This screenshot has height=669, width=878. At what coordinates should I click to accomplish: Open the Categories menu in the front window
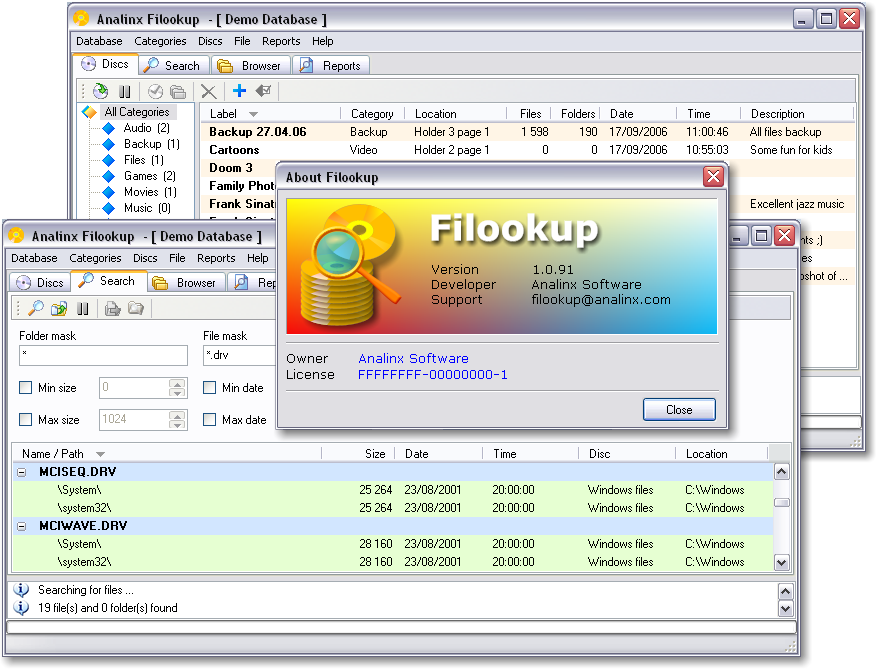[x=95, y=258]
